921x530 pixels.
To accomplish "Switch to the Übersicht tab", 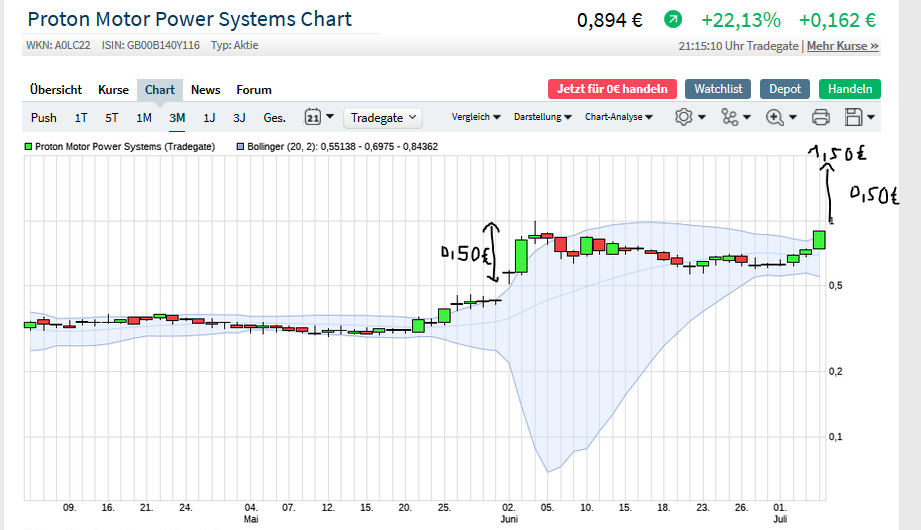I will [56, 90].
